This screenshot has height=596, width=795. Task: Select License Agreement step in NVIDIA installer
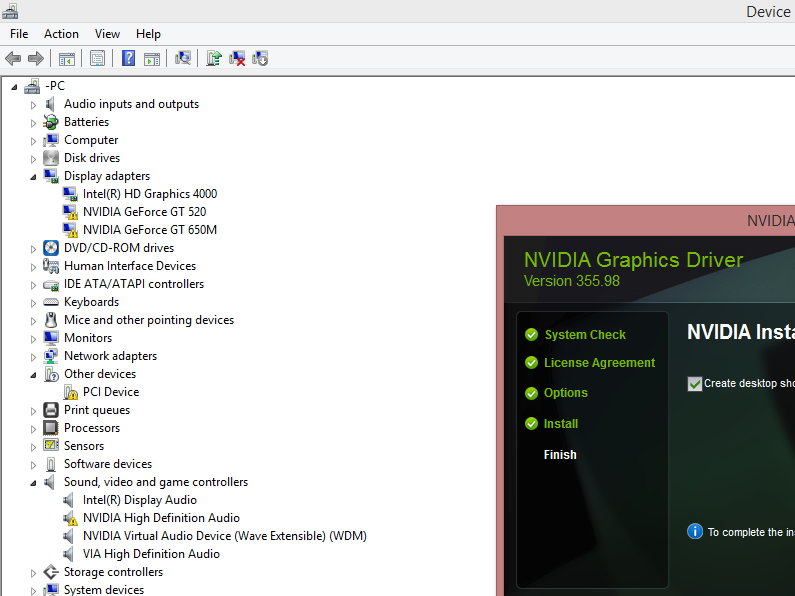point(599,363)
